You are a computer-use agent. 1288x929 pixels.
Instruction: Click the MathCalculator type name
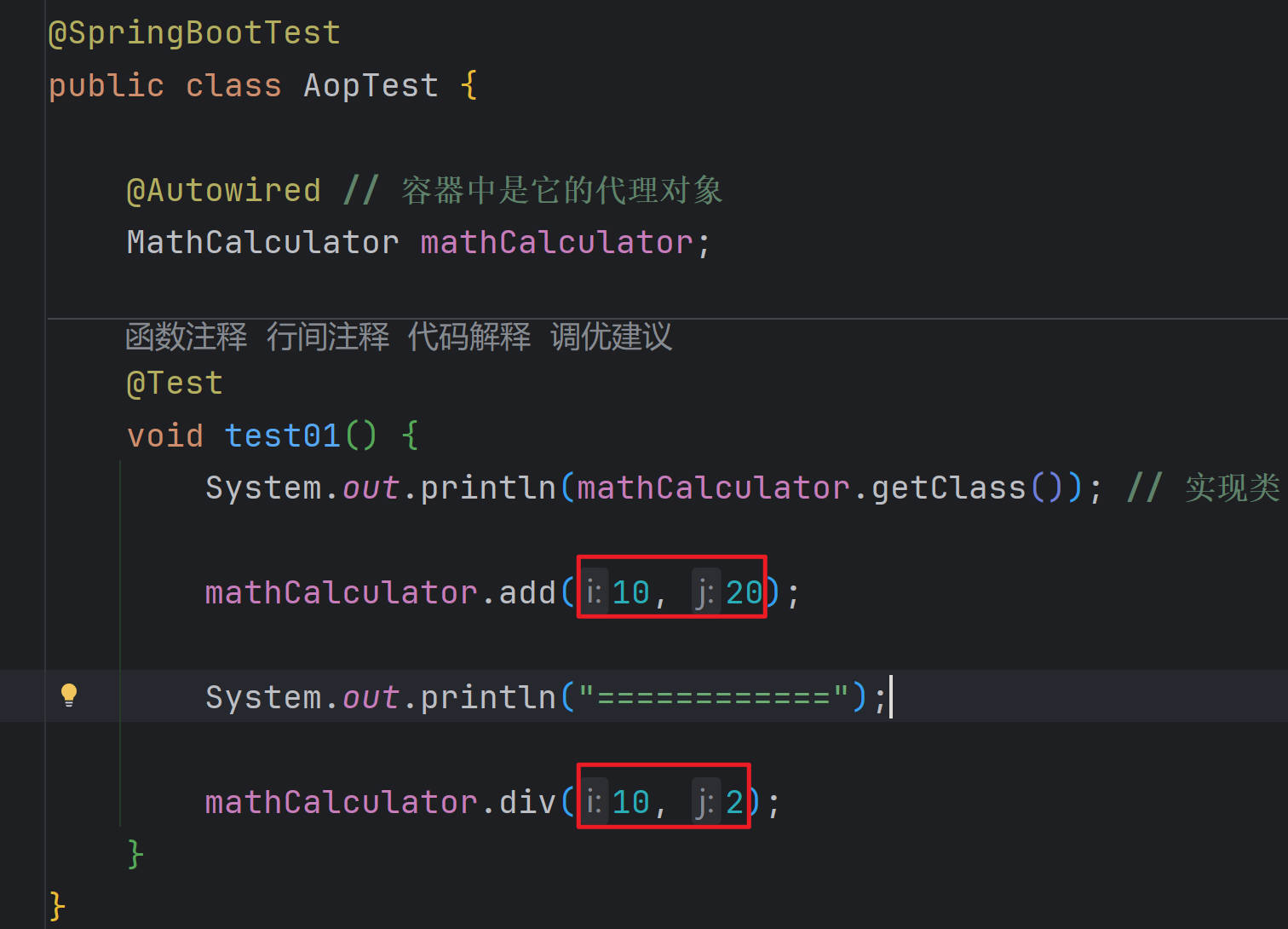pos(262,243)
